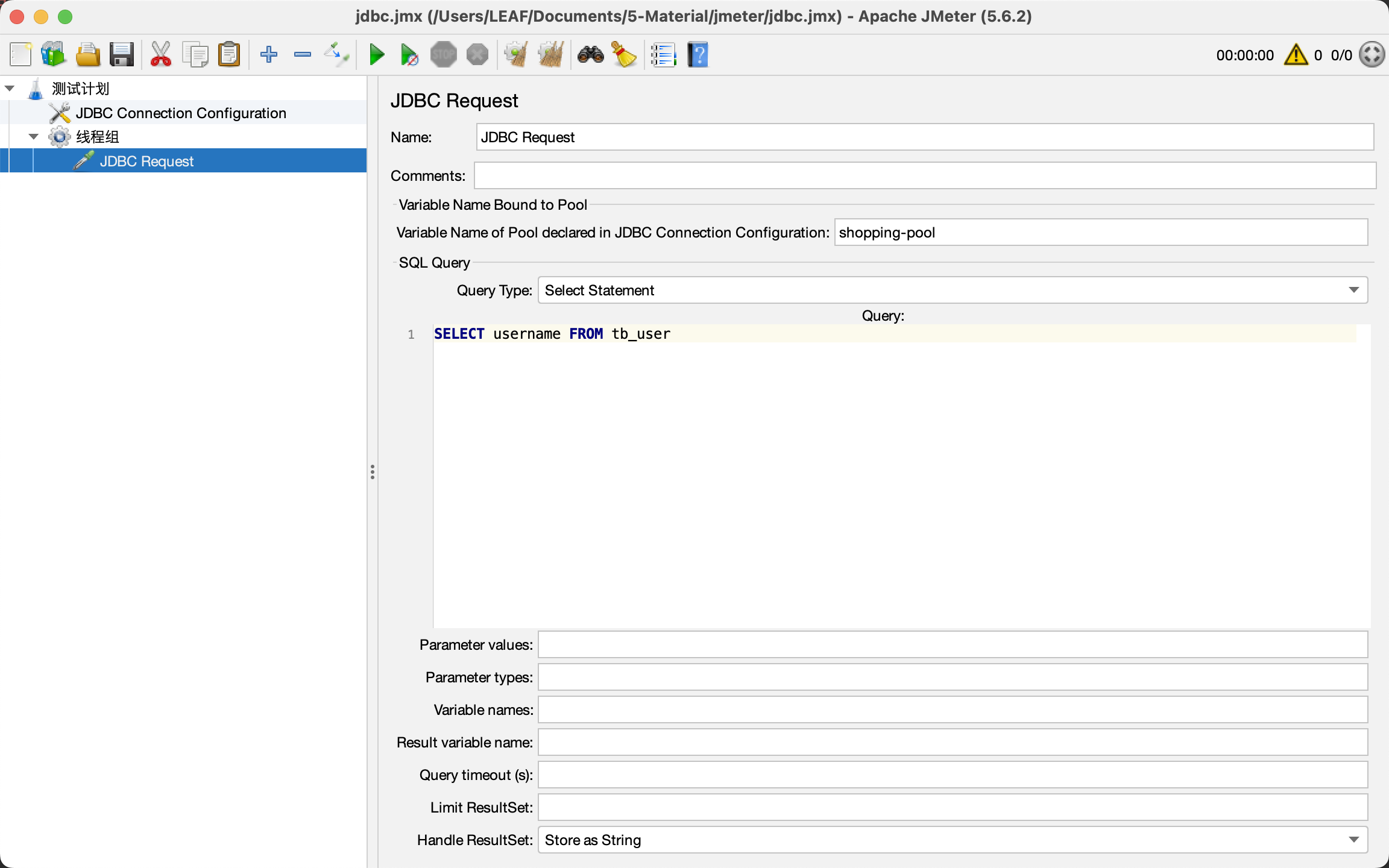This screenshot has width=1389, height=868.
Task: Open the Handle ResultSet dropdown
Action: click(x=953, y=840)
